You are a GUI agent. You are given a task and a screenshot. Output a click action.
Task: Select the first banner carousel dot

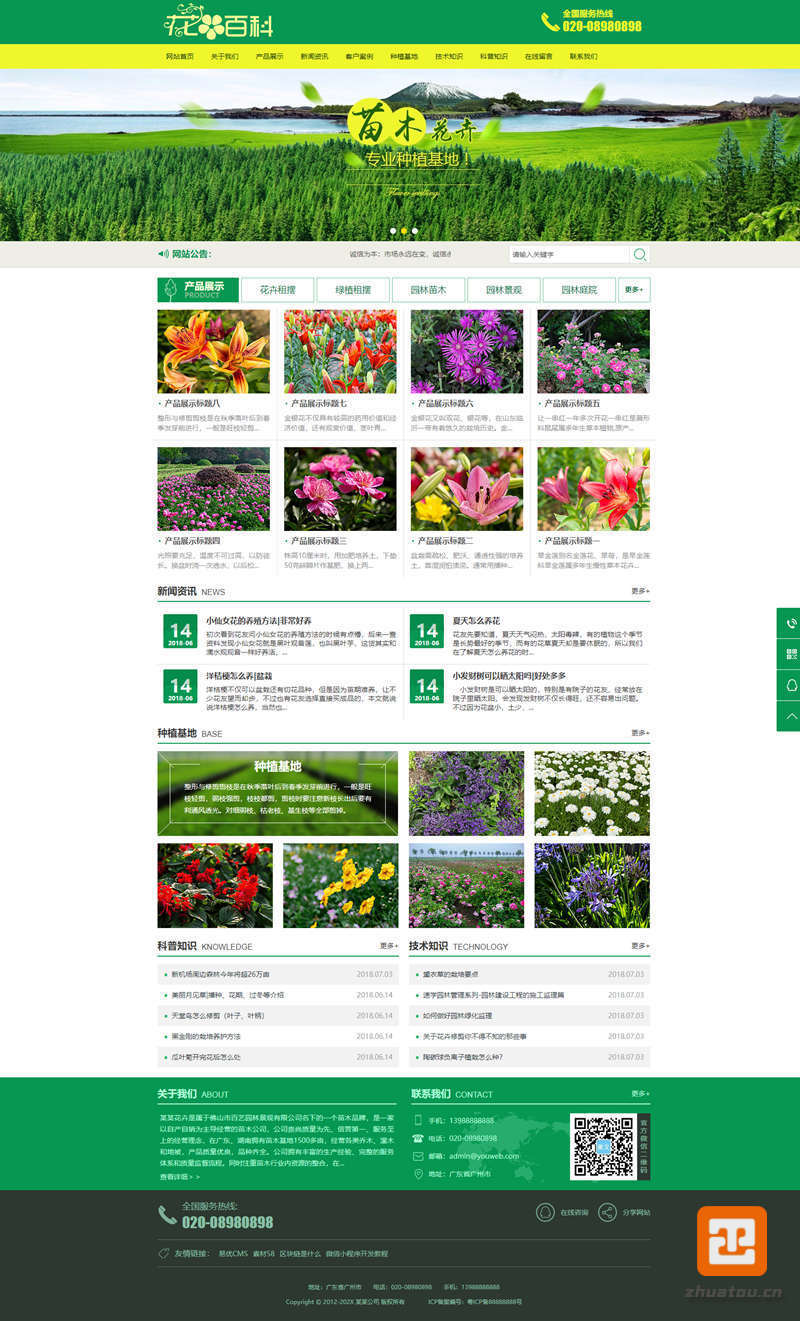[392, 230]
